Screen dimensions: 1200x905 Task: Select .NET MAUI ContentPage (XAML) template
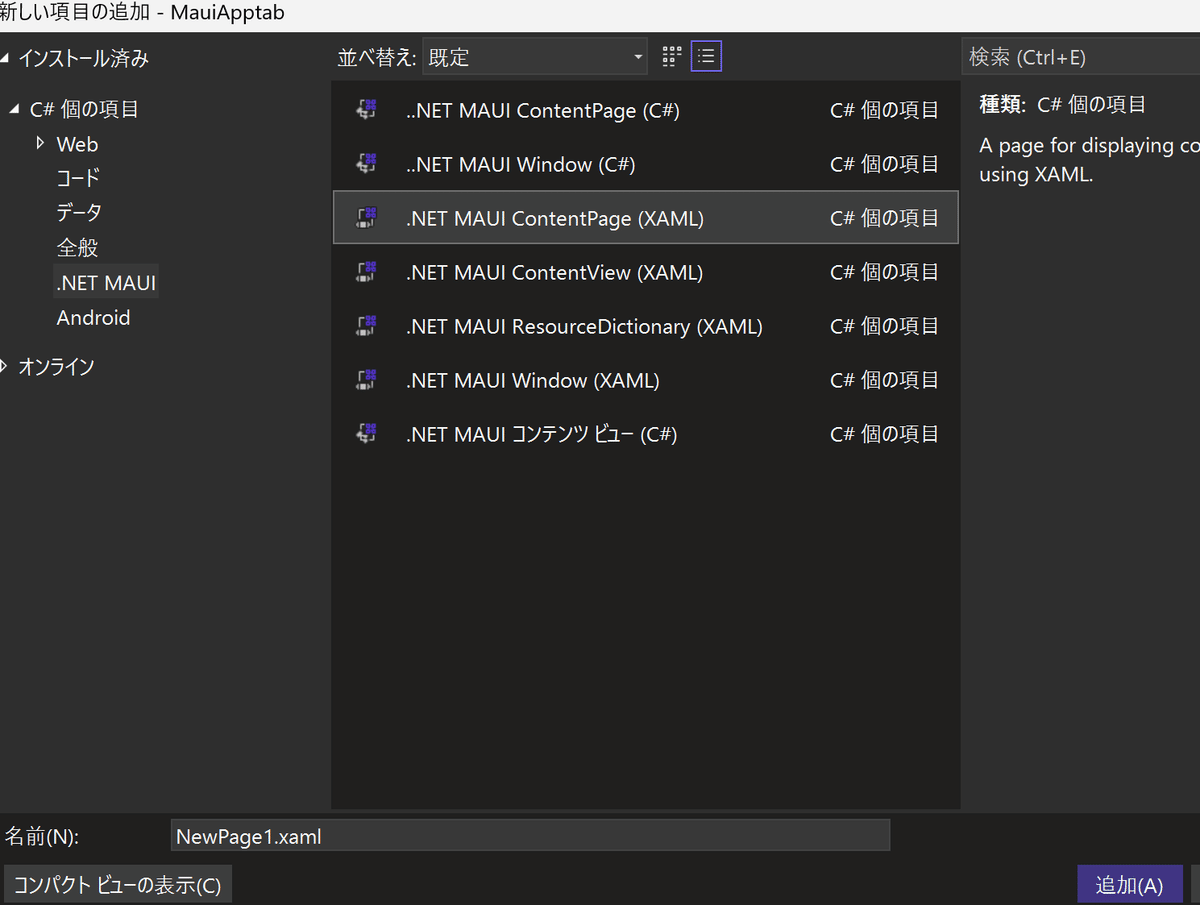coord(645,218)
